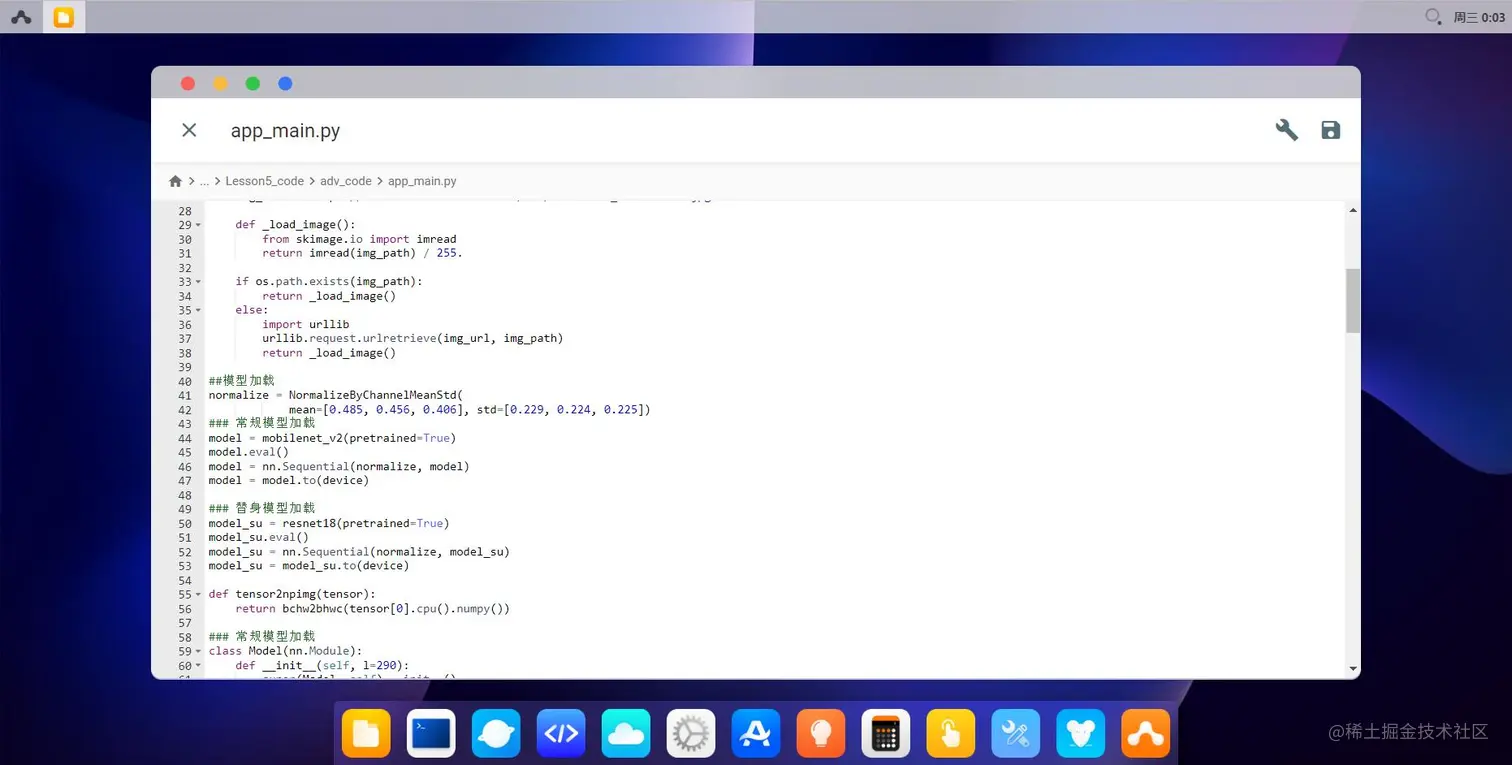Open the terminal from the dock
The image size is (1512, 765).
431,734
